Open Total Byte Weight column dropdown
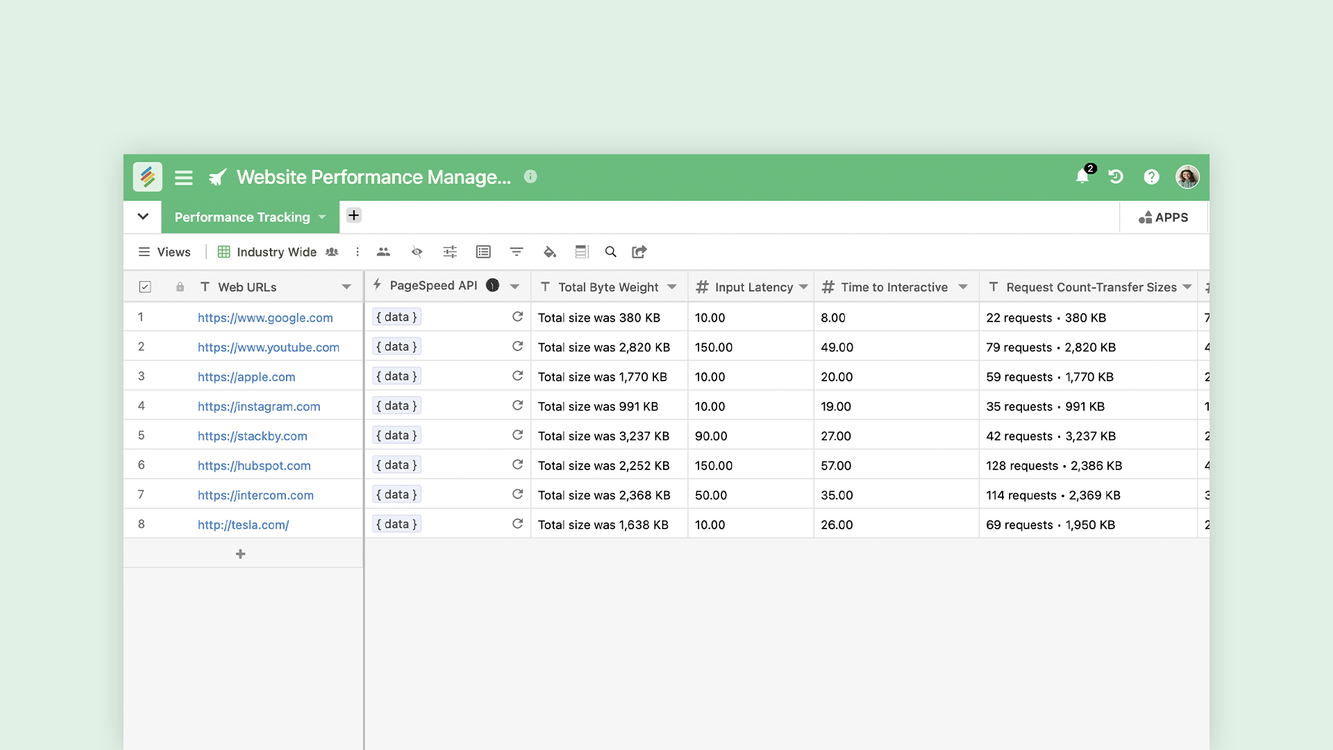Viewport: 1333px width, 750px height. tap(672, 287)
